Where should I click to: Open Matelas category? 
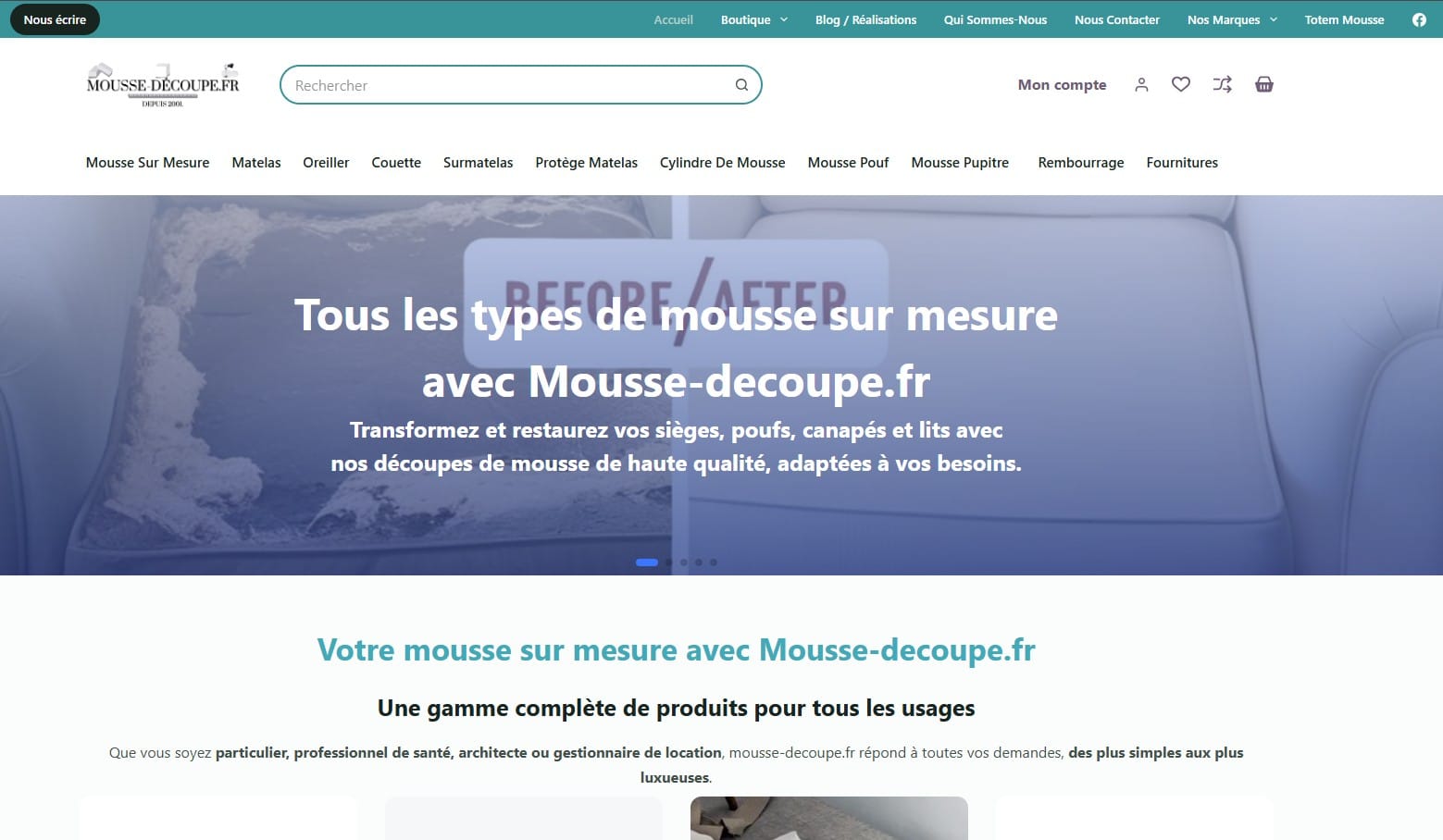tap(256, 163)
